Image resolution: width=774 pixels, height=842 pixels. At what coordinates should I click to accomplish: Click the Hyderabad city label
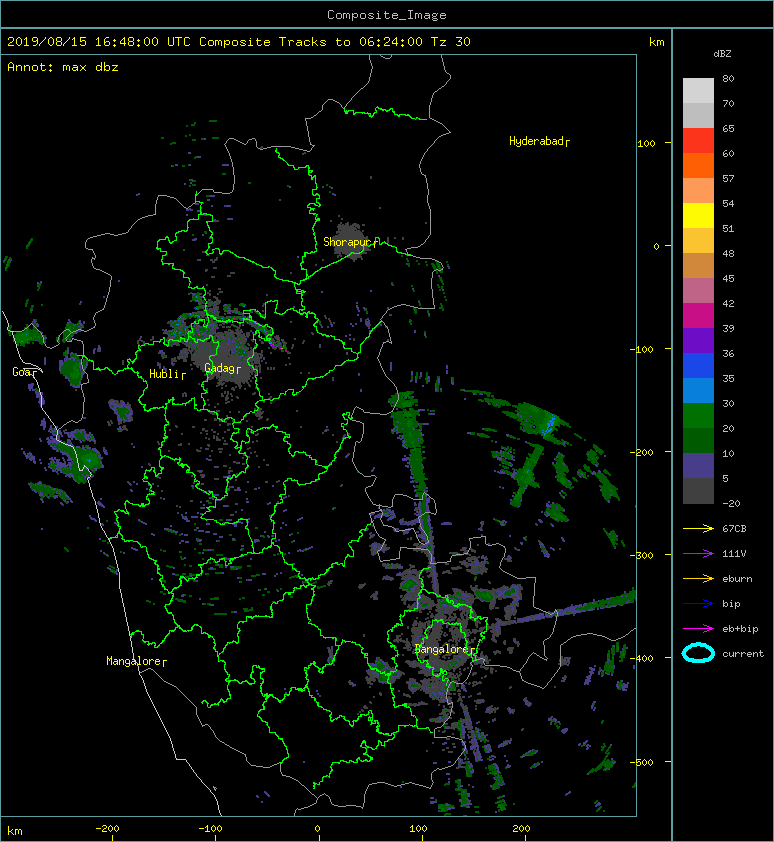537,141
